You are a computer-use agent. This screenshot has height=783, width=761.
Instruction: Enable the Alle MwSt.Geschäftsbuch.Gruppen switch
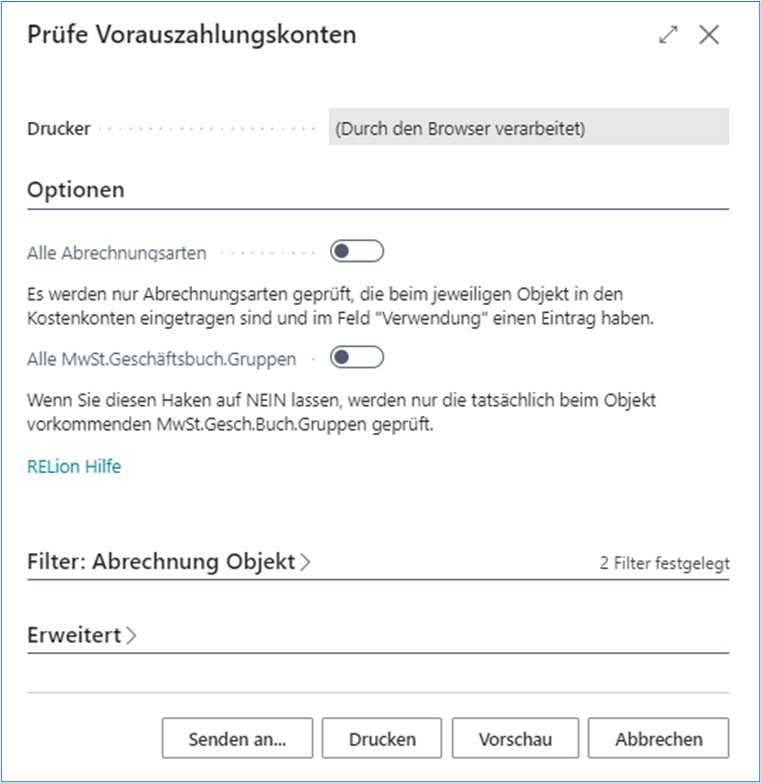357,357
